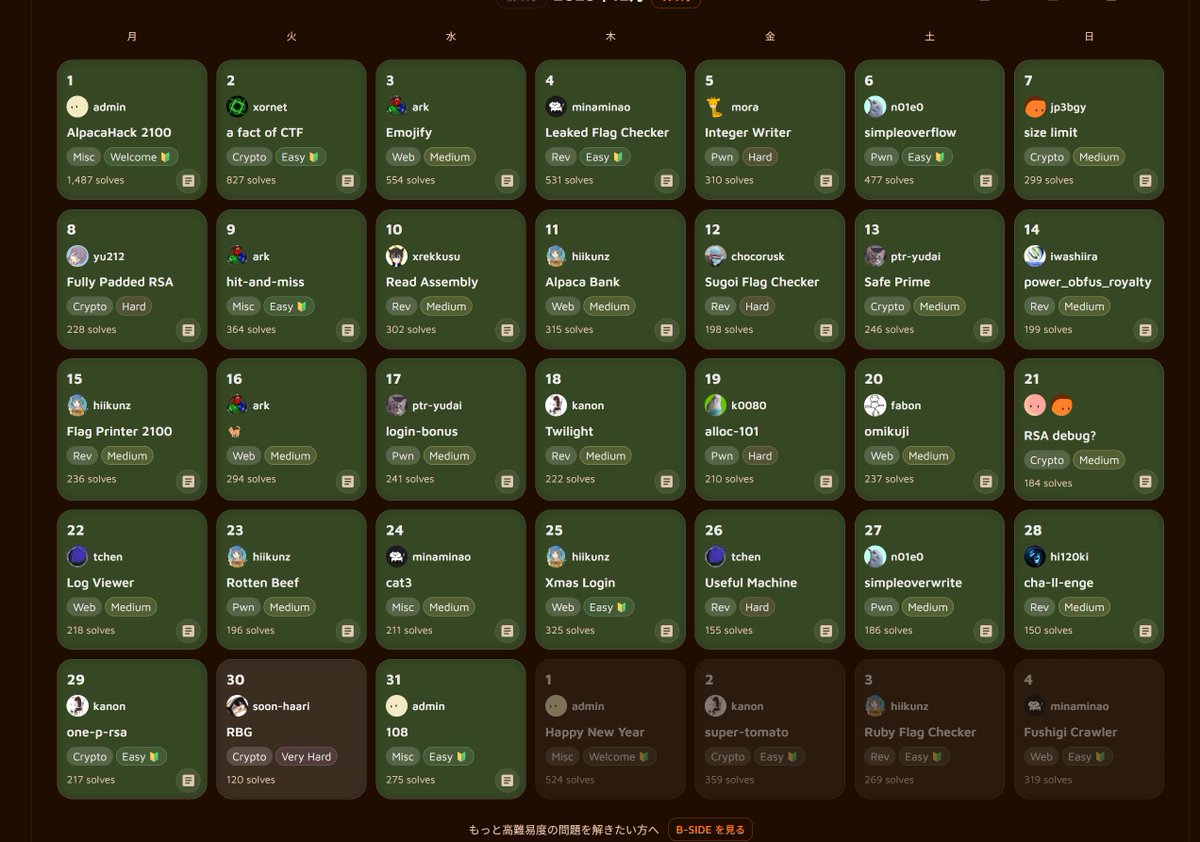Open the writeup icon on Integer Writer card
The image size is (1200, 842).
[826, 181]
